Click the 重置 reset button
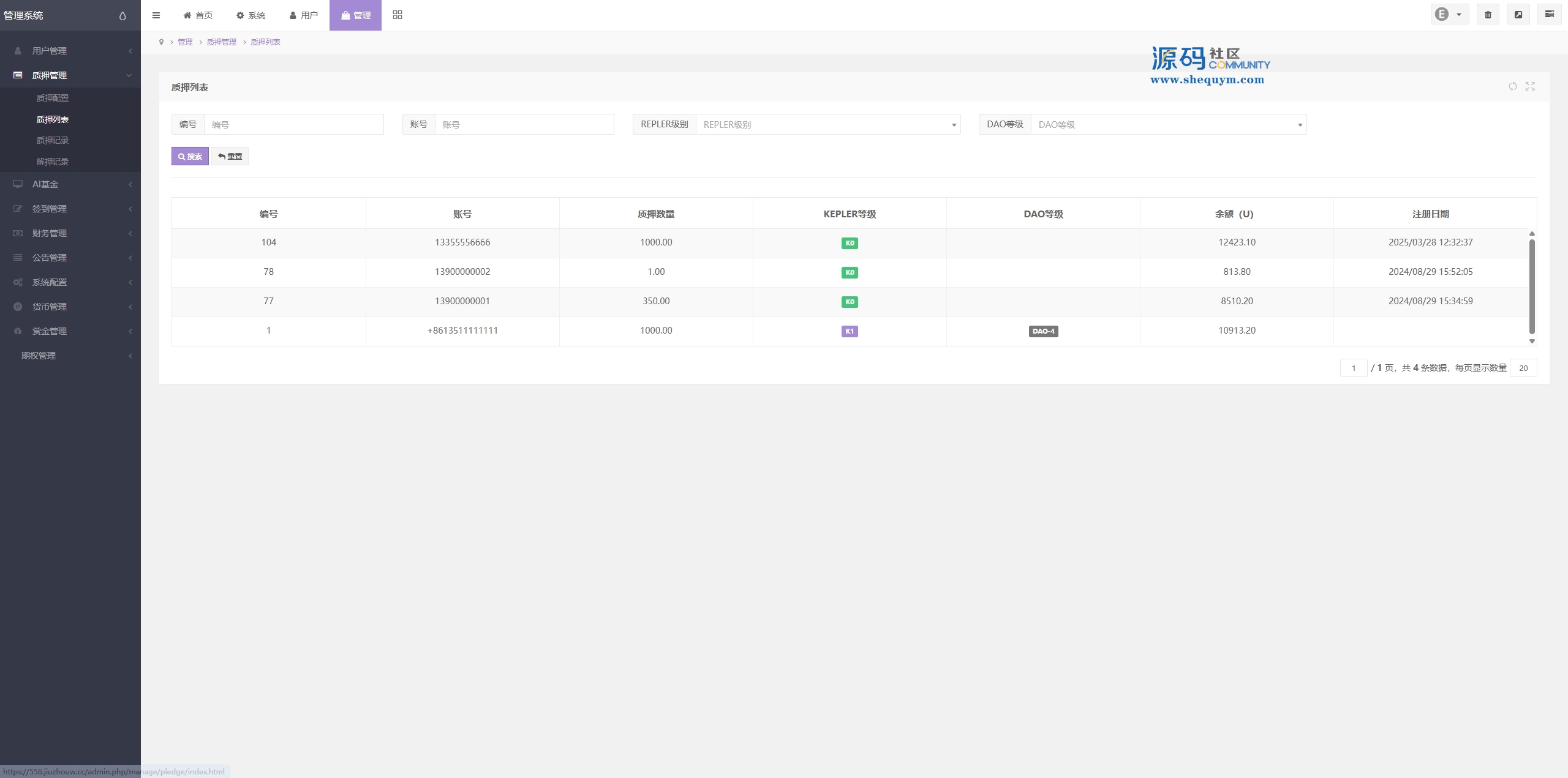Image resolution: width=1568 pixels, height=778 pixels. [x=230, y=157]
